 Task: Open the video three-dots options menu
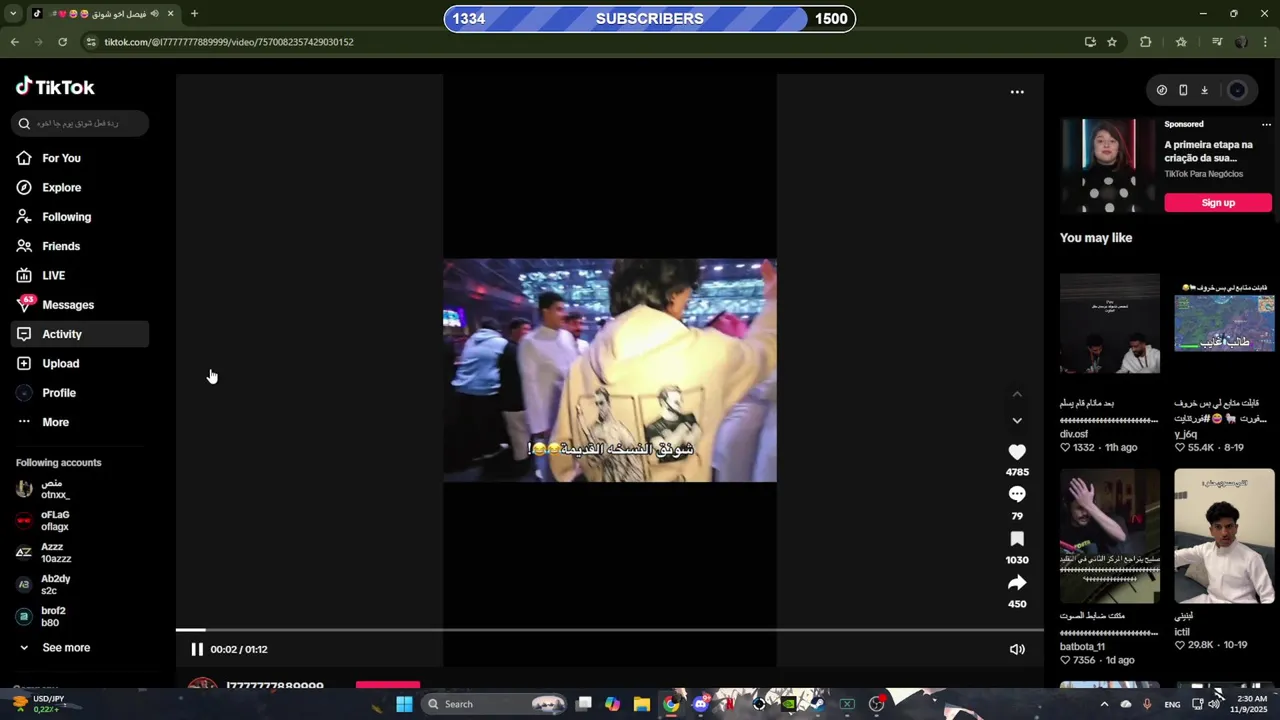[x=1017, y=92]
